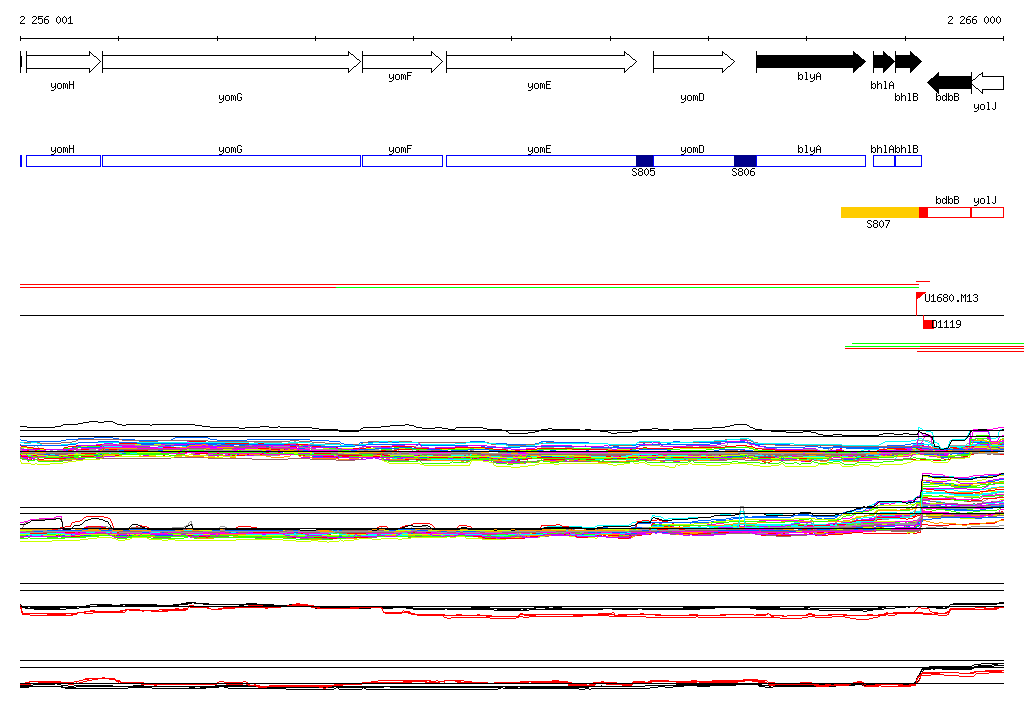1024x714 pixels.
Task: Select the yomF gene arrow
Action: pos(402,62)
